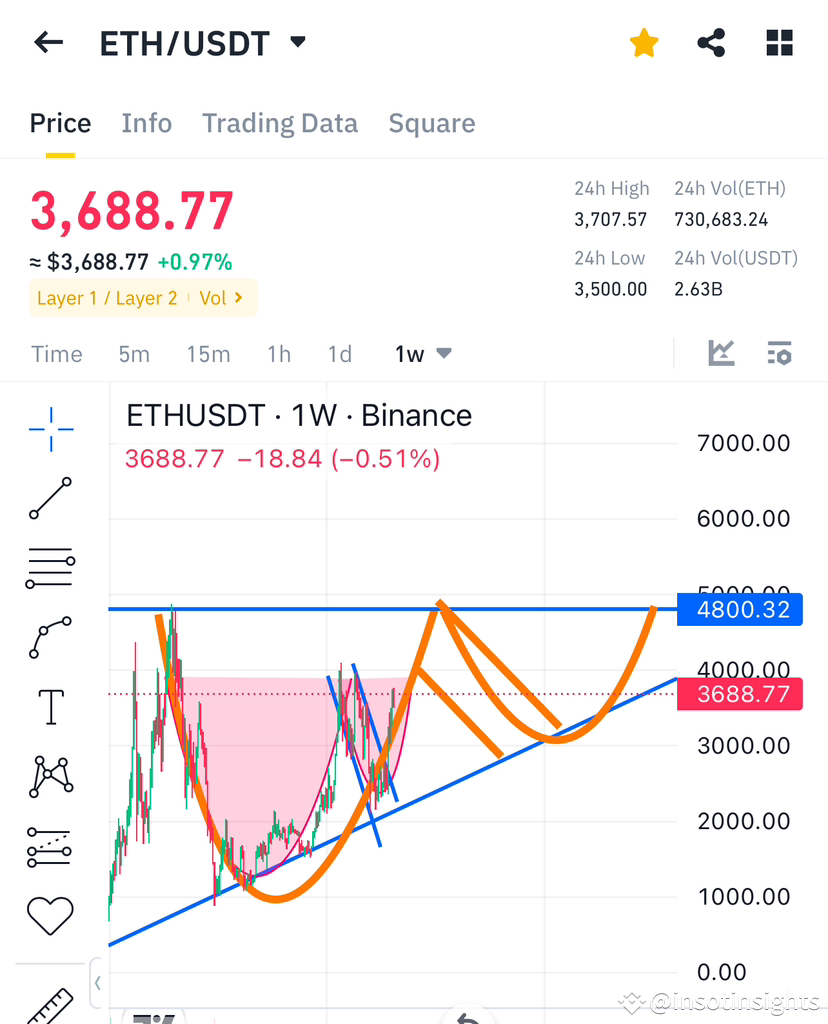Select the crosshair cursor tool
Image resolution: width=828 pixels, height=1024 pixels.
[x=50, y=430]
